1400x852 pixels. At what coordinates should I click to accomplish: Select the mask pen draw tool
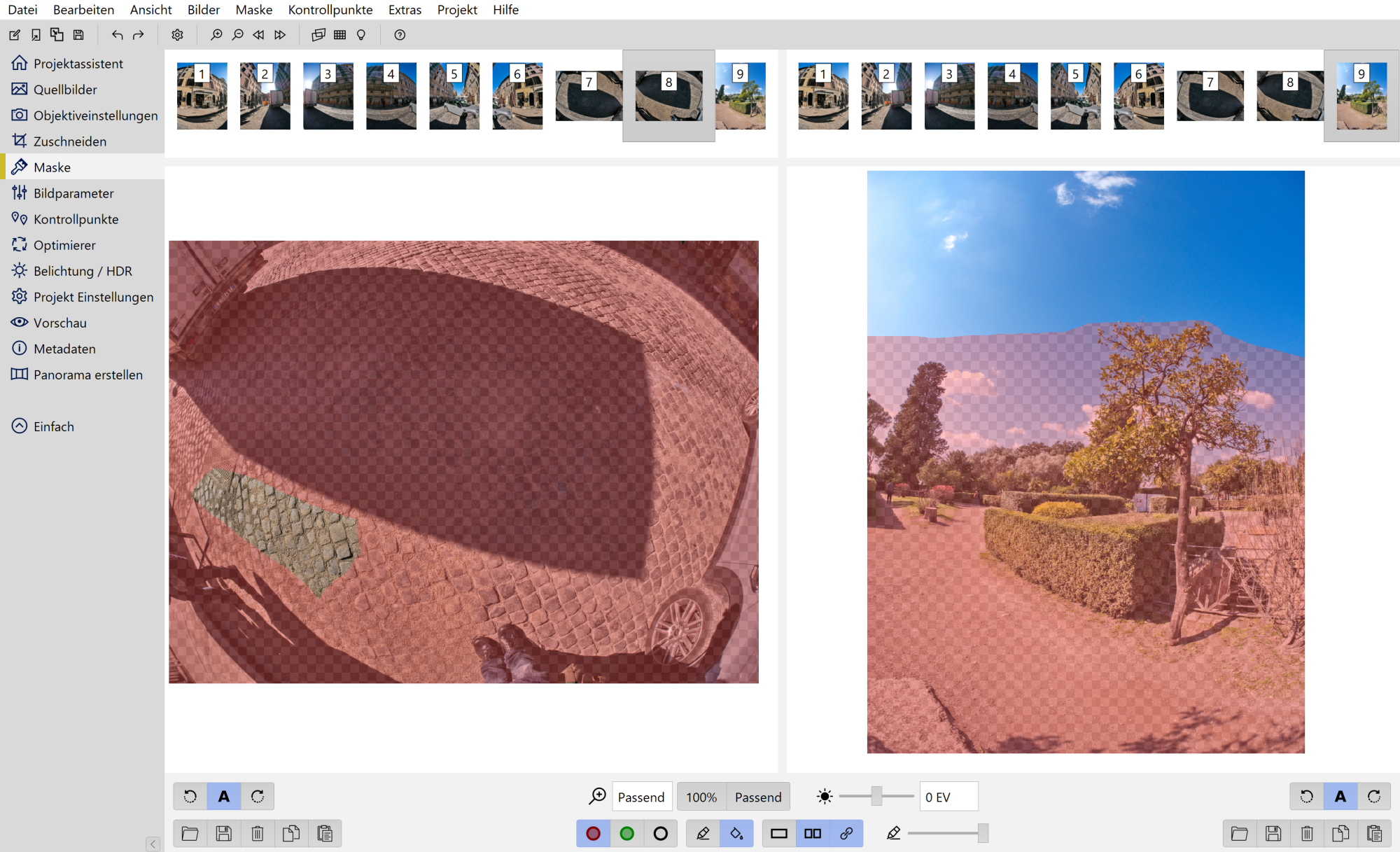[x=703, y=833]
